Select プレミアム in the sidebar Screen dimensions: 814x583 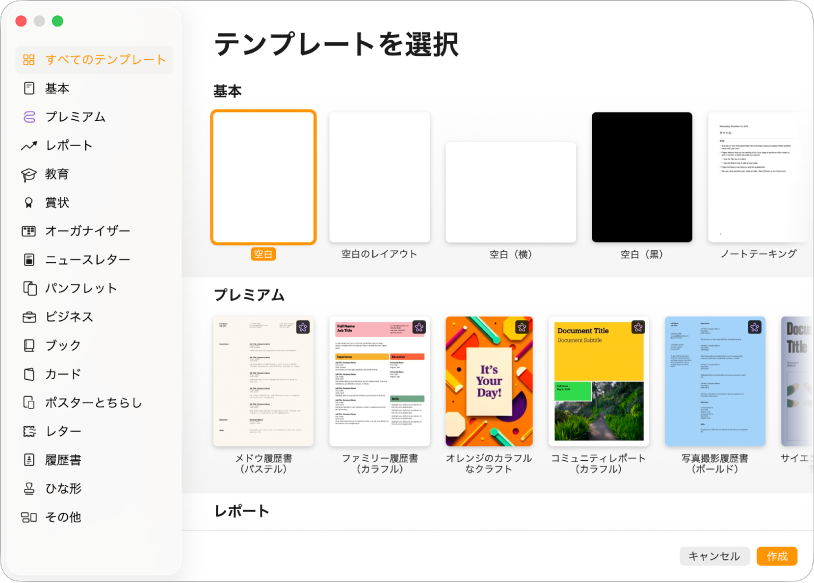[70, 115]
